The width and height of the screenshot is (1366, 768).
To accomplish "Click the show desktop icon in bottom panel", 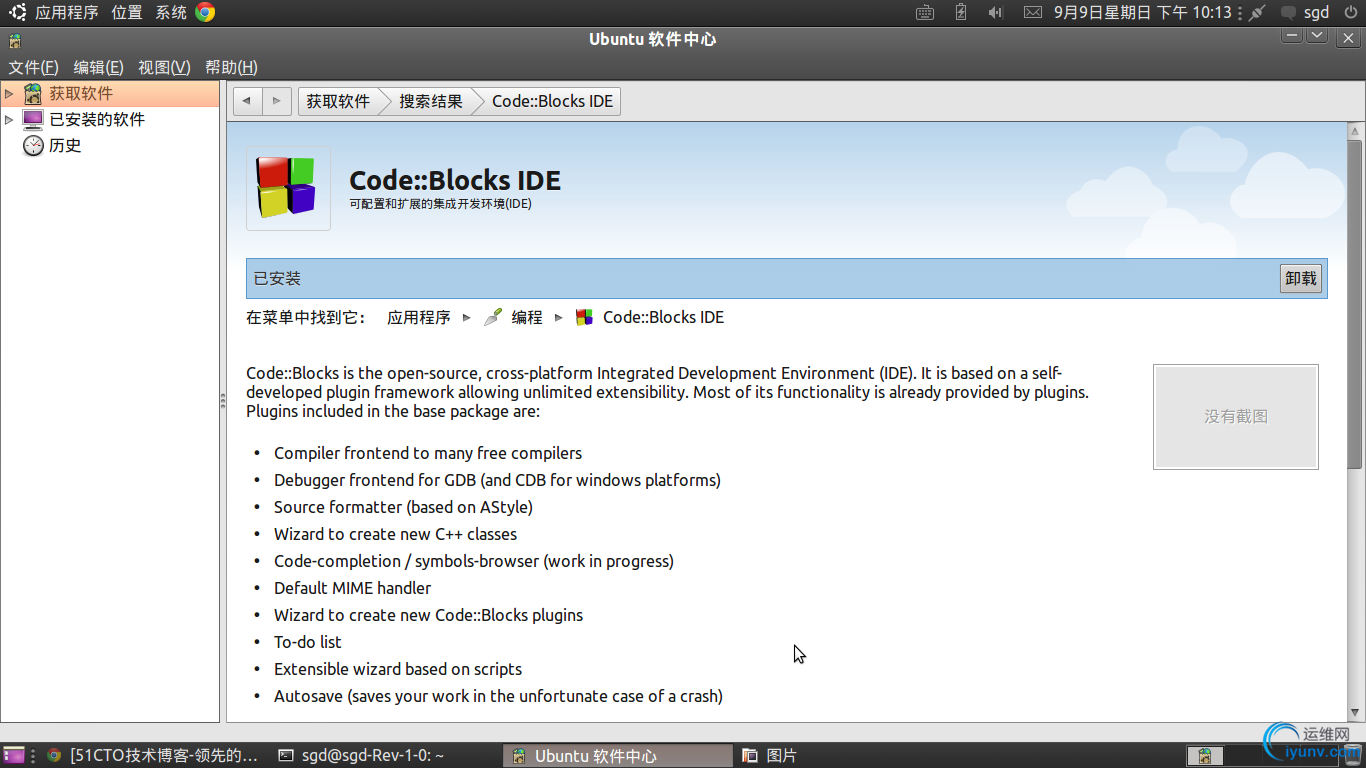I will 13,756.
